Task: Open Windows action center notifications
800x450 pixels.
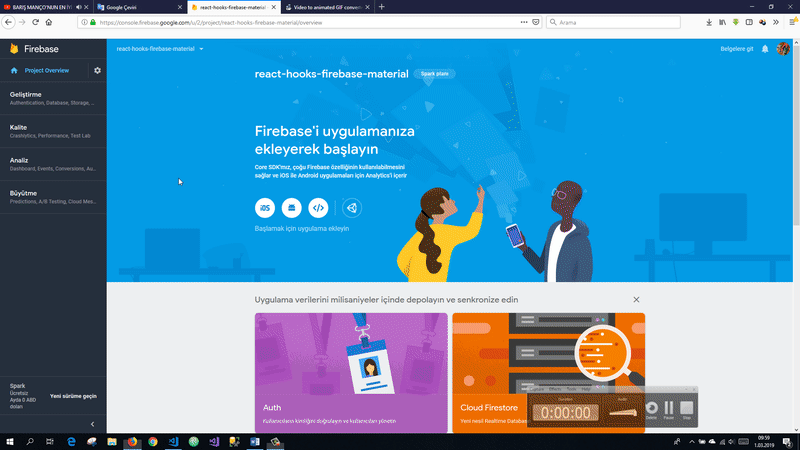Action: [788, 442]
